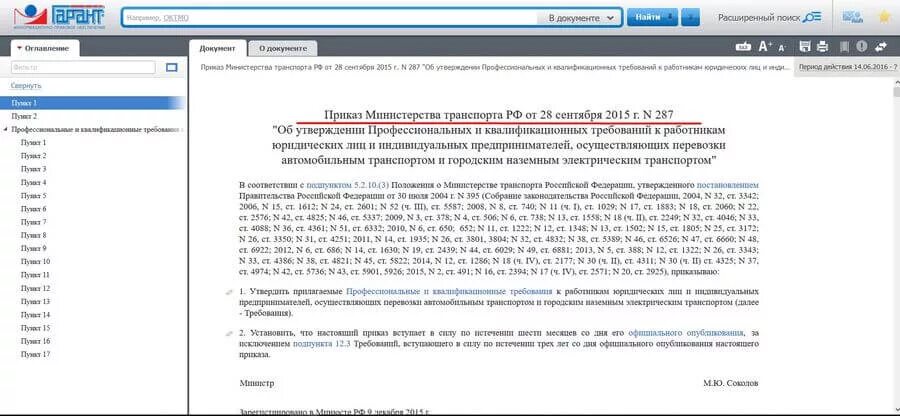Image resolution: width=900 pixels, height=416 pixels.
Task: Click the Гарант logo
Action: 59,18
